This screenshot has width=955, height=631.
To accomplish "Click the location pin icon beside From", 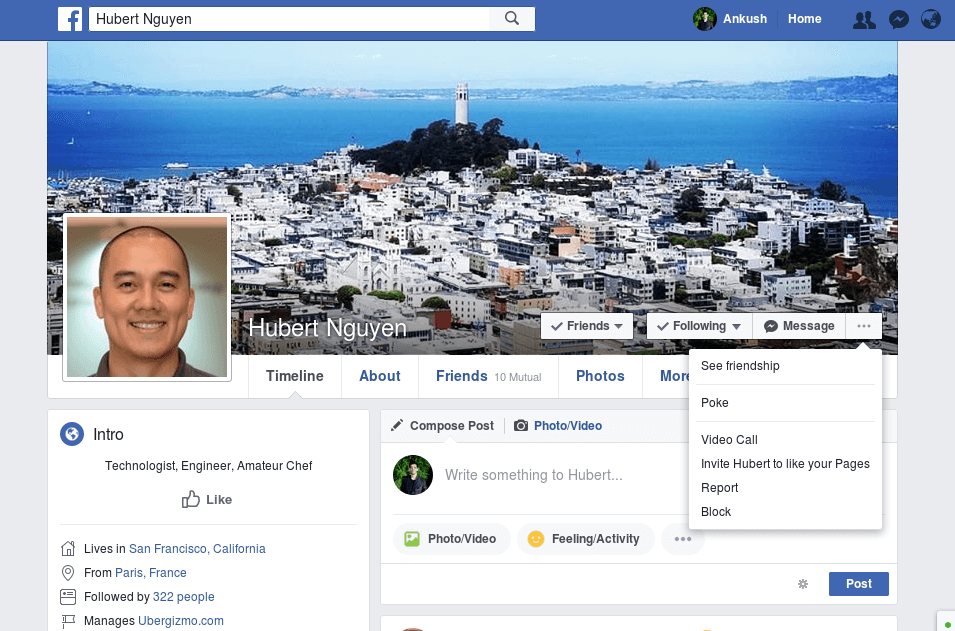I will coord(68,573).
